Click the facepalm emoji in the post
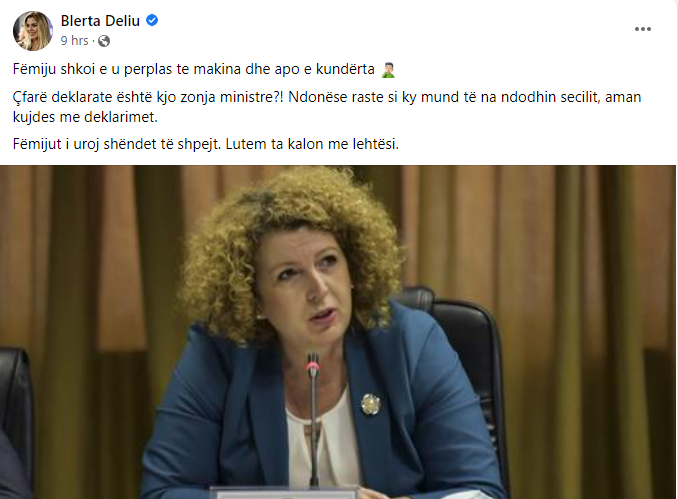This screenshot has width=678, height=499. (x=388, y=70)
